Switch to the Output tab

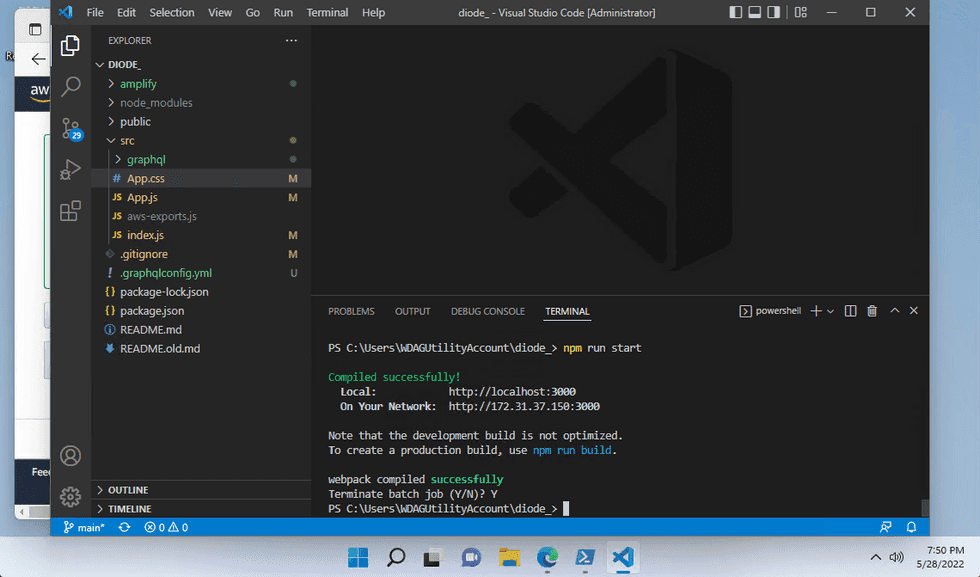click(x=412, y=311)
